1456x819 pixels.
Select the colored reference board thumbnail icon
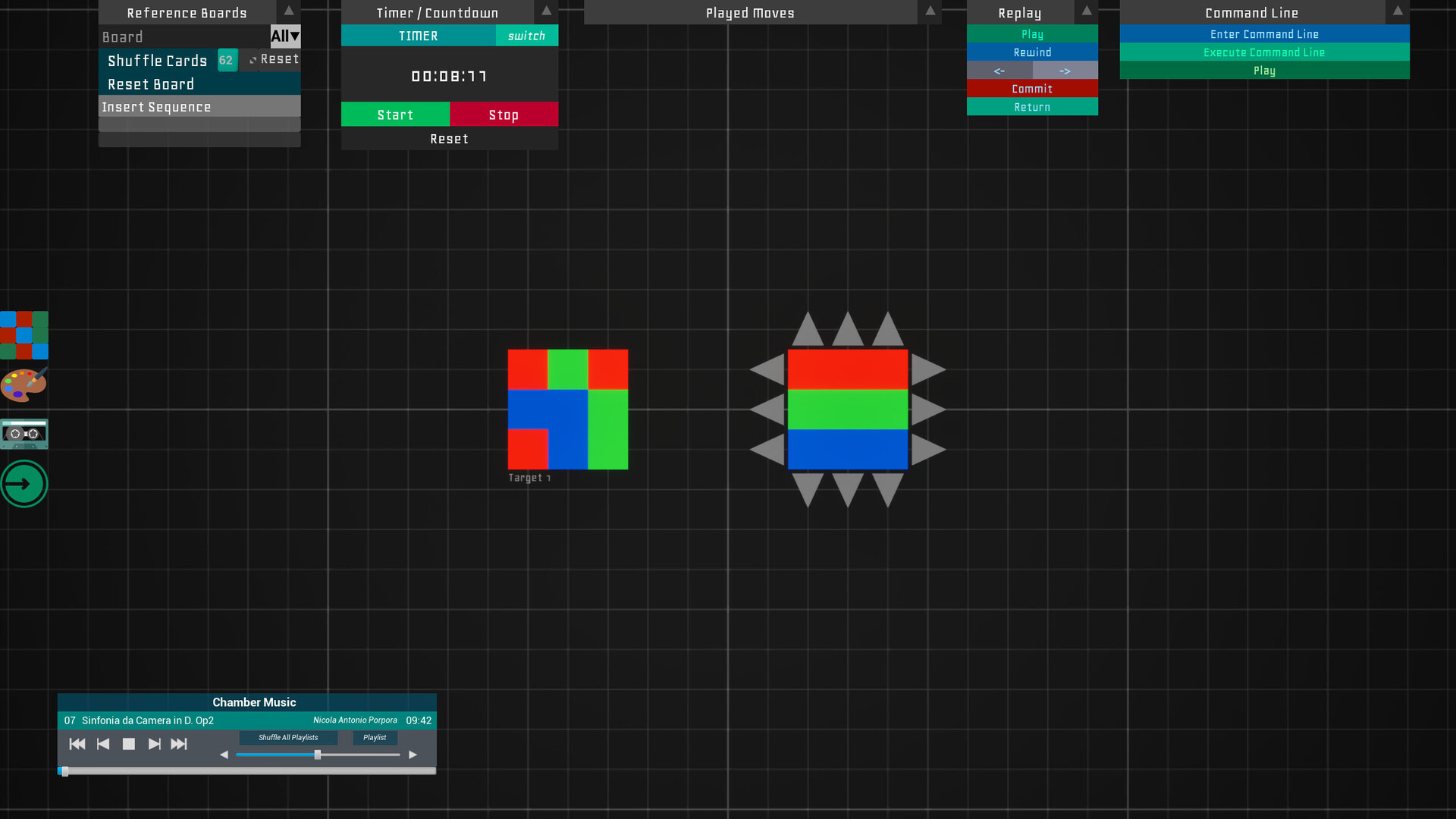(24, 335)
